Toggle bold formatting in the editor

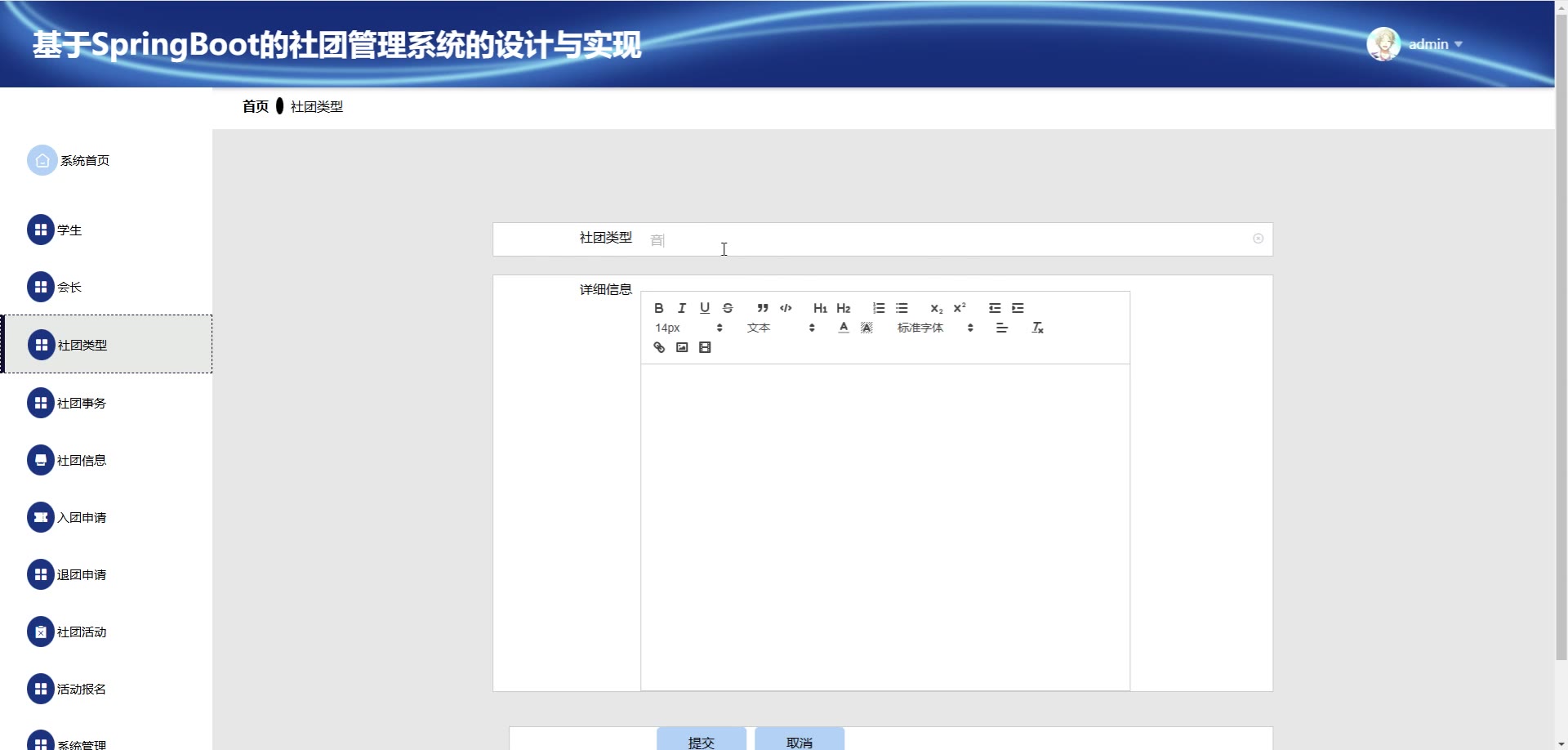pos(659,308)
